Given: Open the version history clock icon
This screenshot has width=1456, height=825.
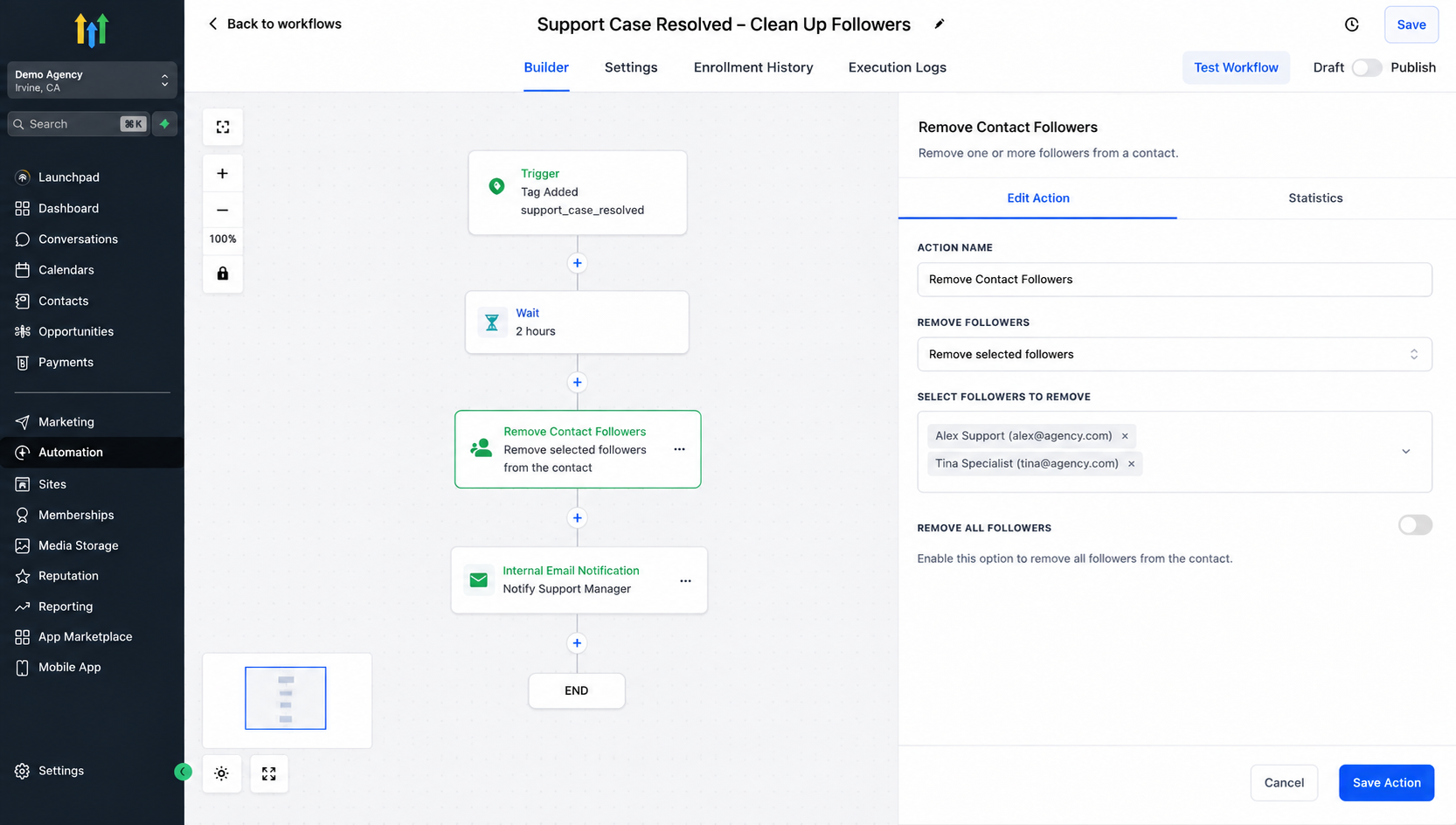Looking at the screenshot, I should click(x=1351, y=24).
